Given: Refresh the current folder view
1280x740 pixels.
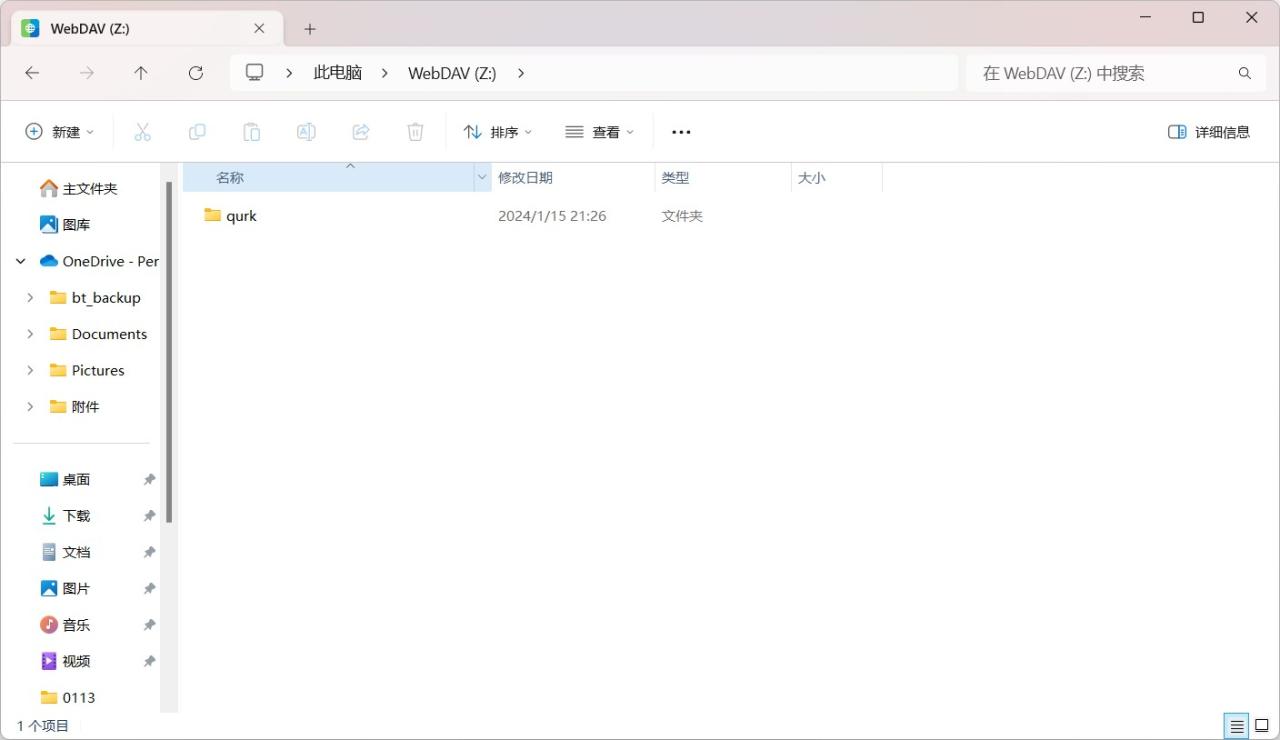Looking at the screenshot, I should [196, 73].
